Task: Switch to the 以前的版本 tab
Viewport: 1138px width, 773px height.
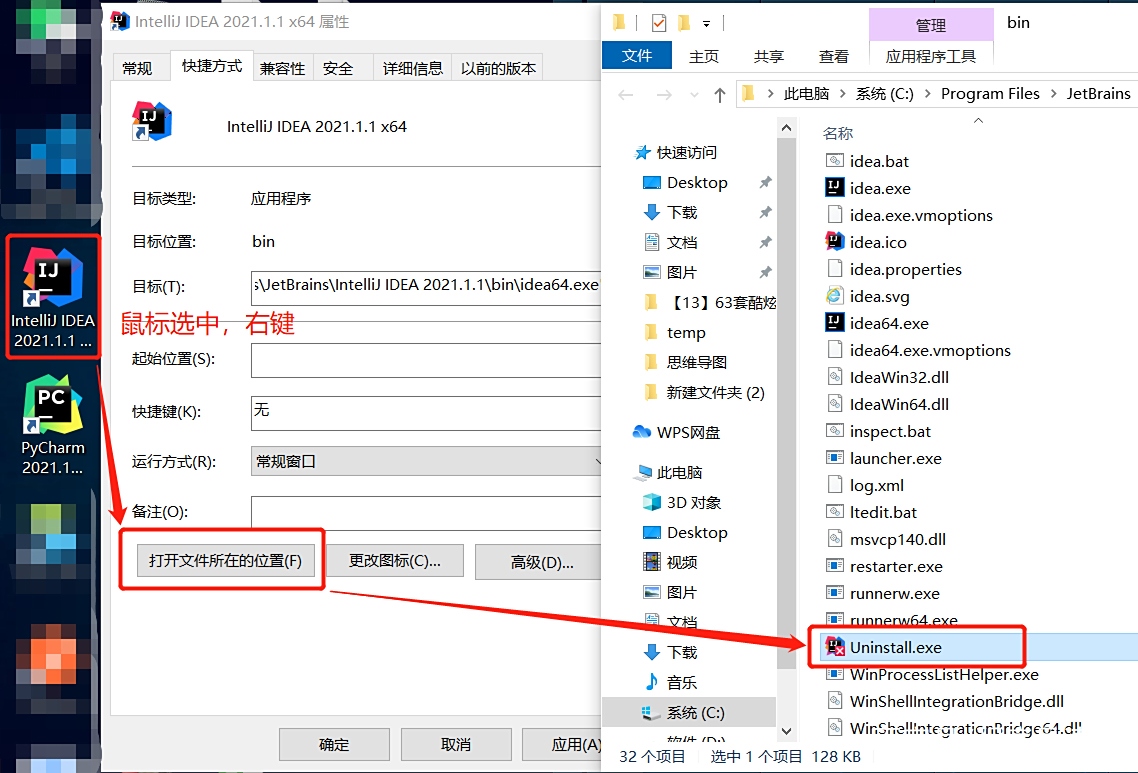Action: [498, 68]
